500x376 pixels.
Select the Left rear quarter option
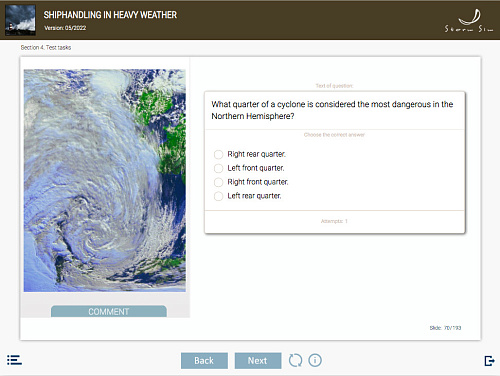tap(218, 196)
